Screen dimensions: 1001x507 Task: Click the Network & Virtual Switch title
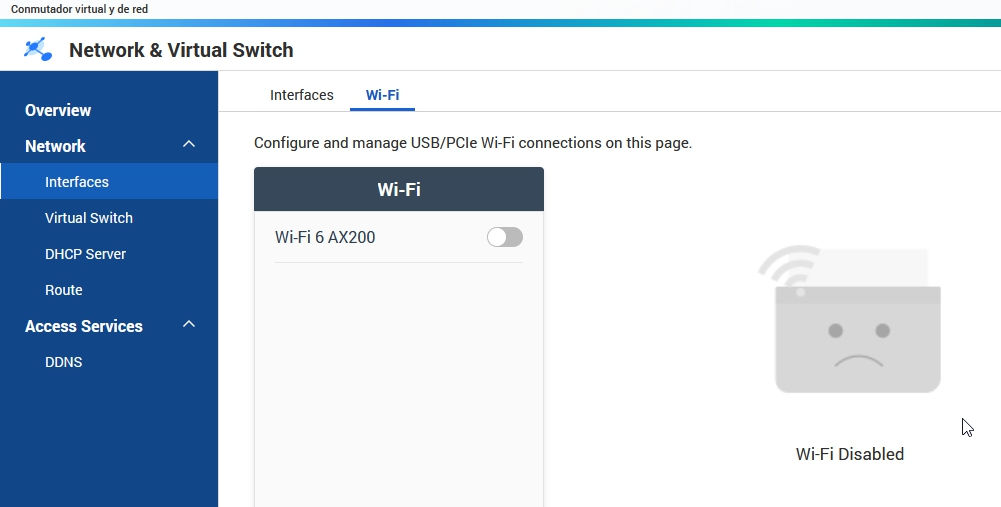(x=181, y=50)
